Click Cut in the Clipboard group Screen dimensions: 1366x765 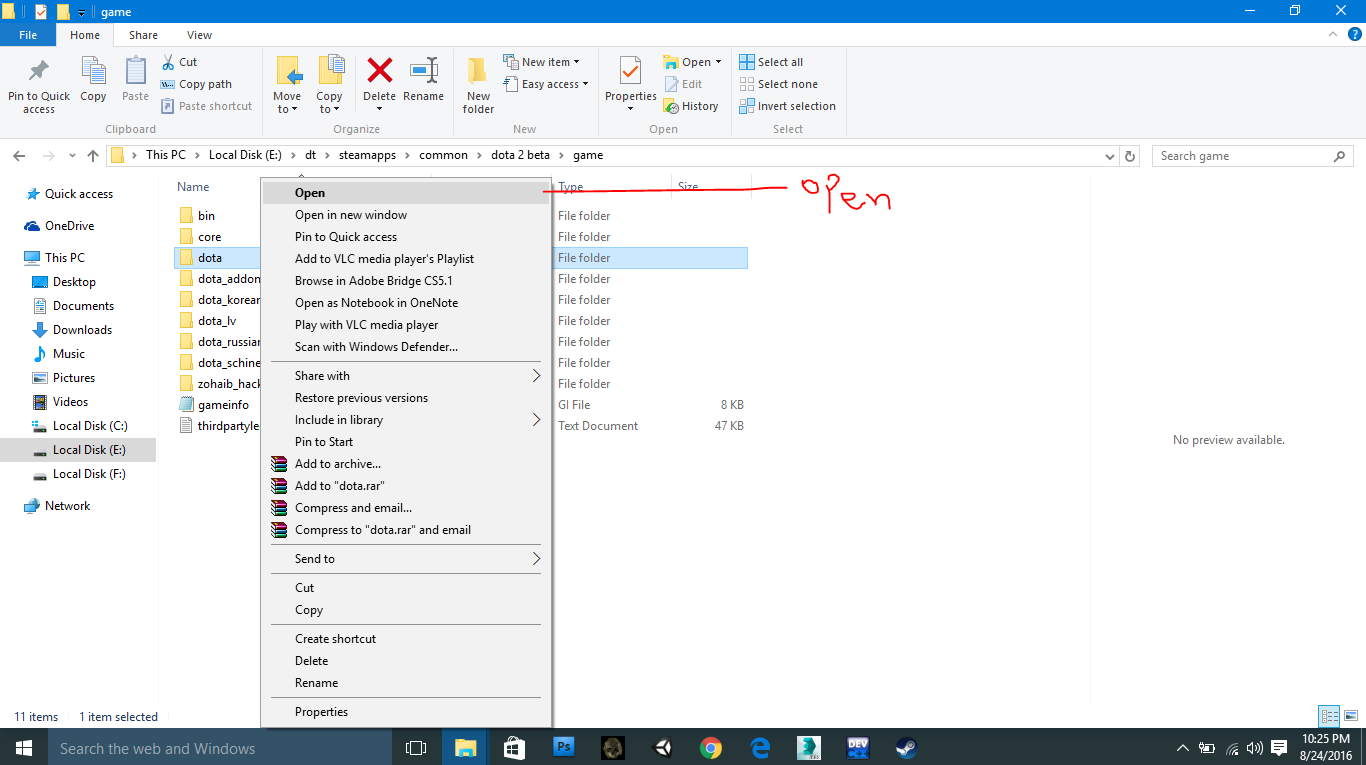180,62
